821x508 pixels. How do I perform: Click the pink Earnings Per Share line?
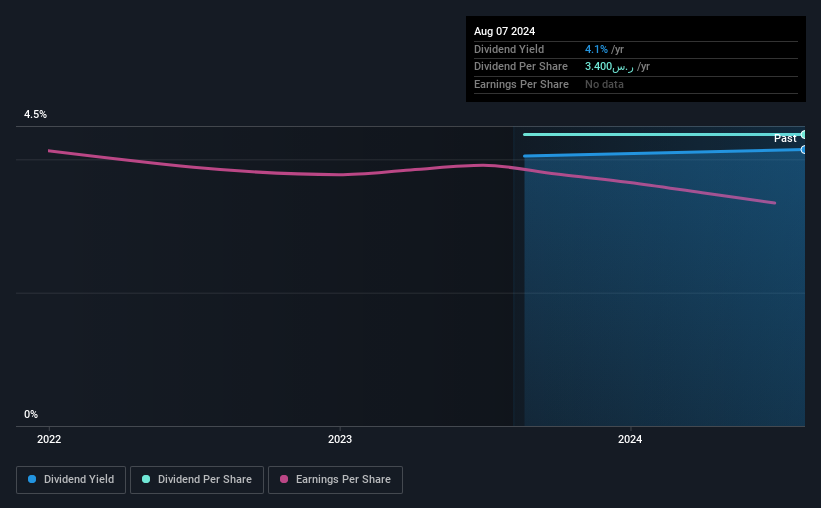tap(340, 174)
